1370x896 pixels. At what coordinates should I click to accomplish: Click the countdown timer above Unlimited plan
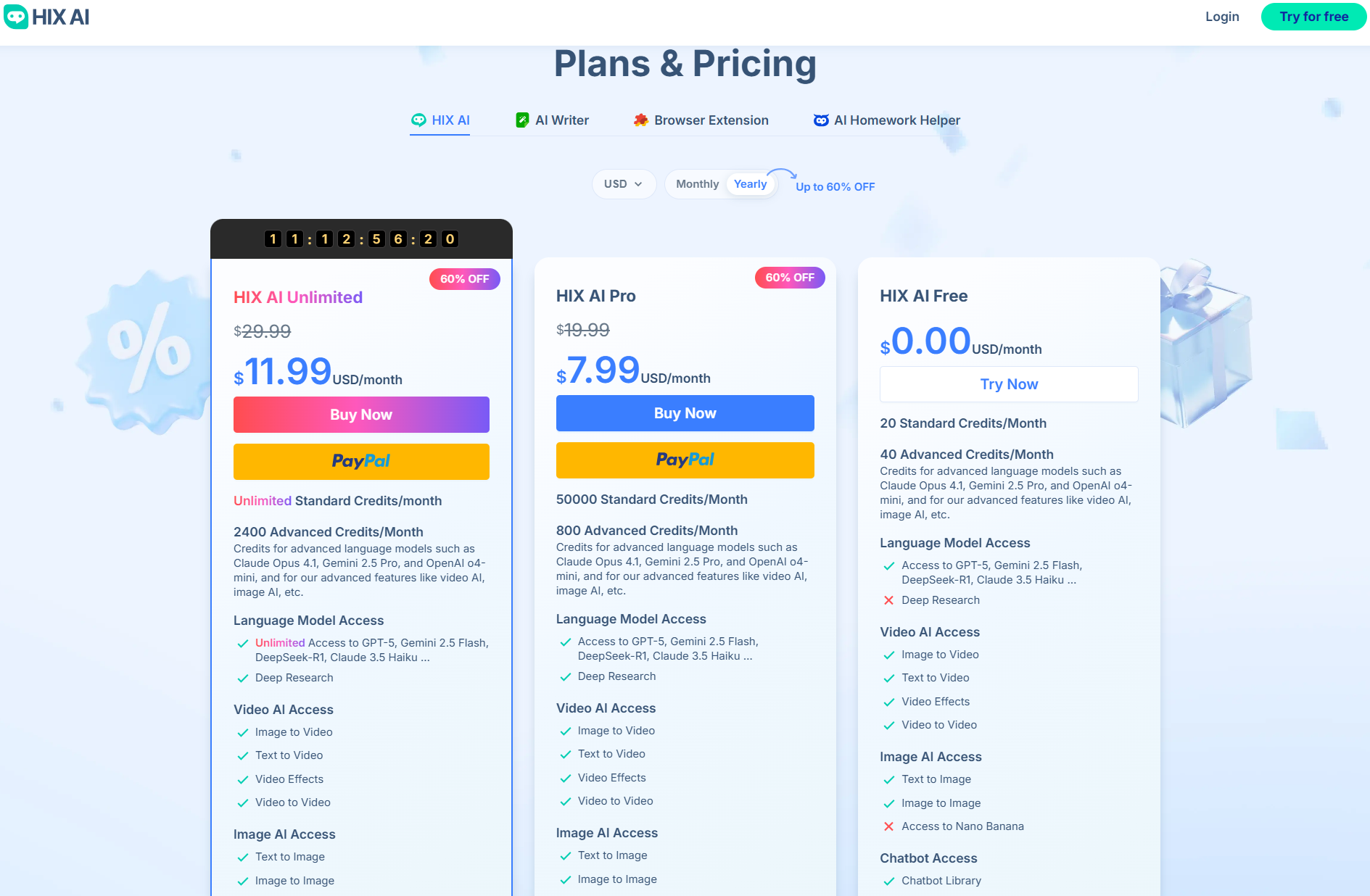[360, 238]
